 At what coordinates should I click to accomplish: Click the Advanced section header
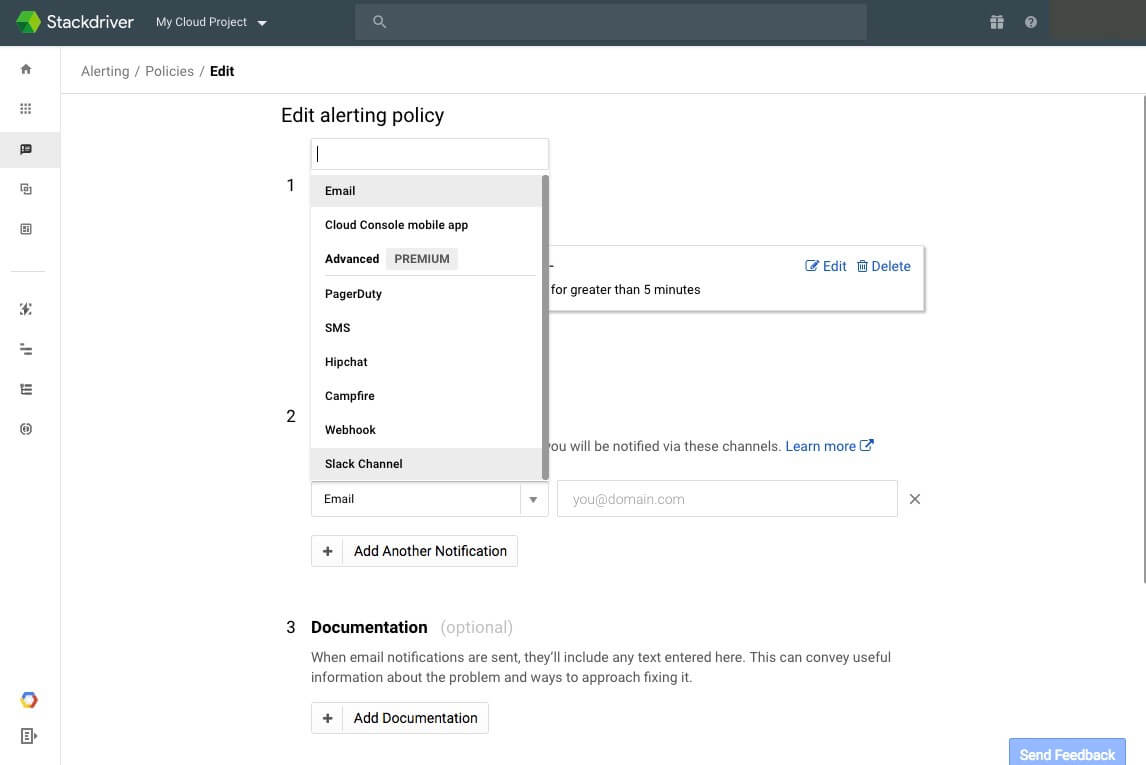tap(352, 259)
